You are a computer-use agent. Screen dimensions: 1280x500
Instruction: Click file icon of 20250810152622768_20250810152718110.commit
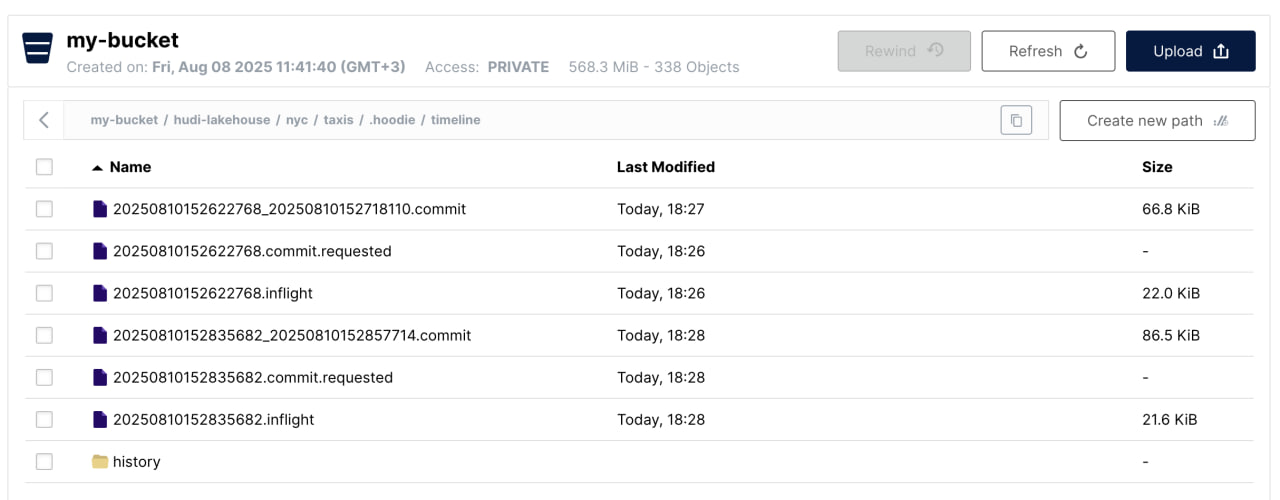[x=99, y=209]
